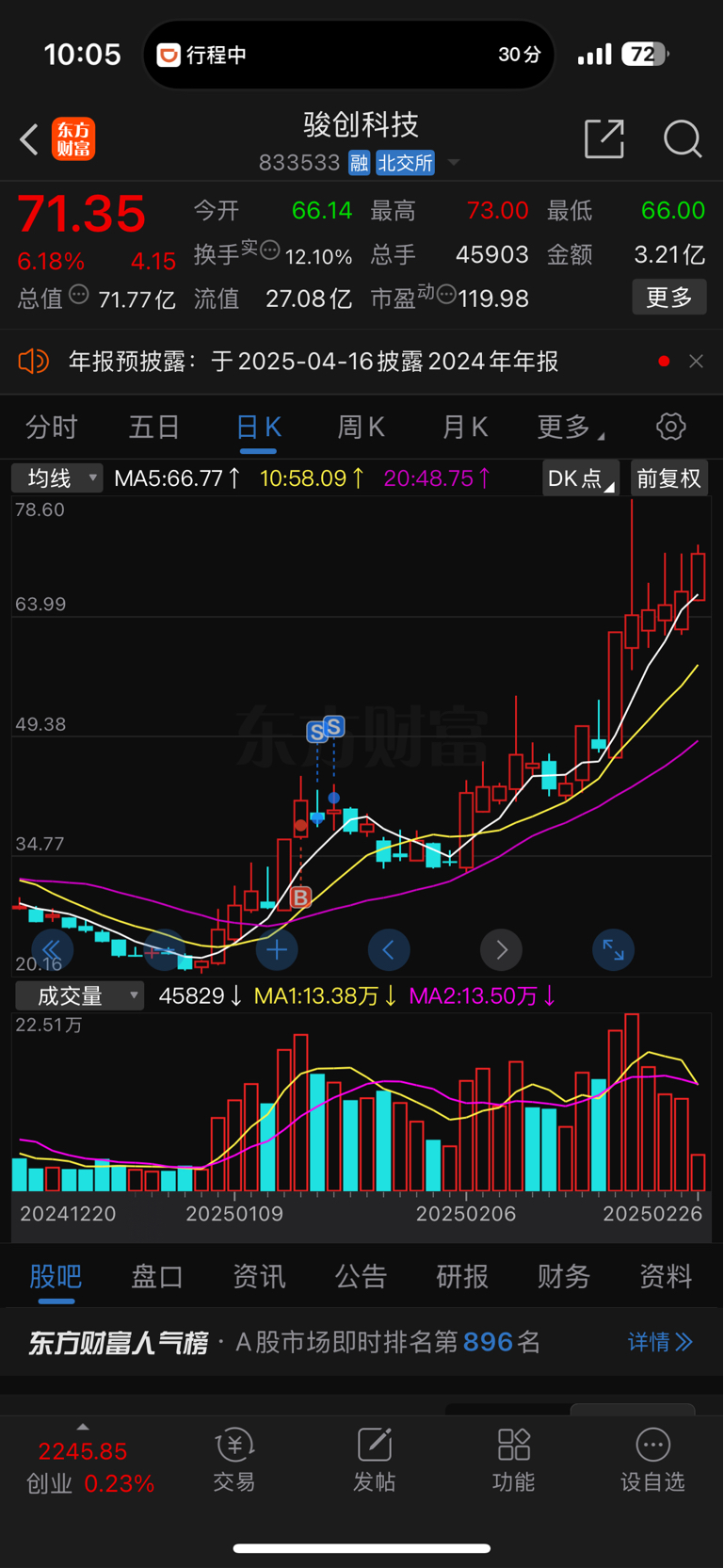Image resolution: width=724 pixels, height=1568 pixels.
Task: Switch to 资讯 tab
Action: coord(259,1277)
